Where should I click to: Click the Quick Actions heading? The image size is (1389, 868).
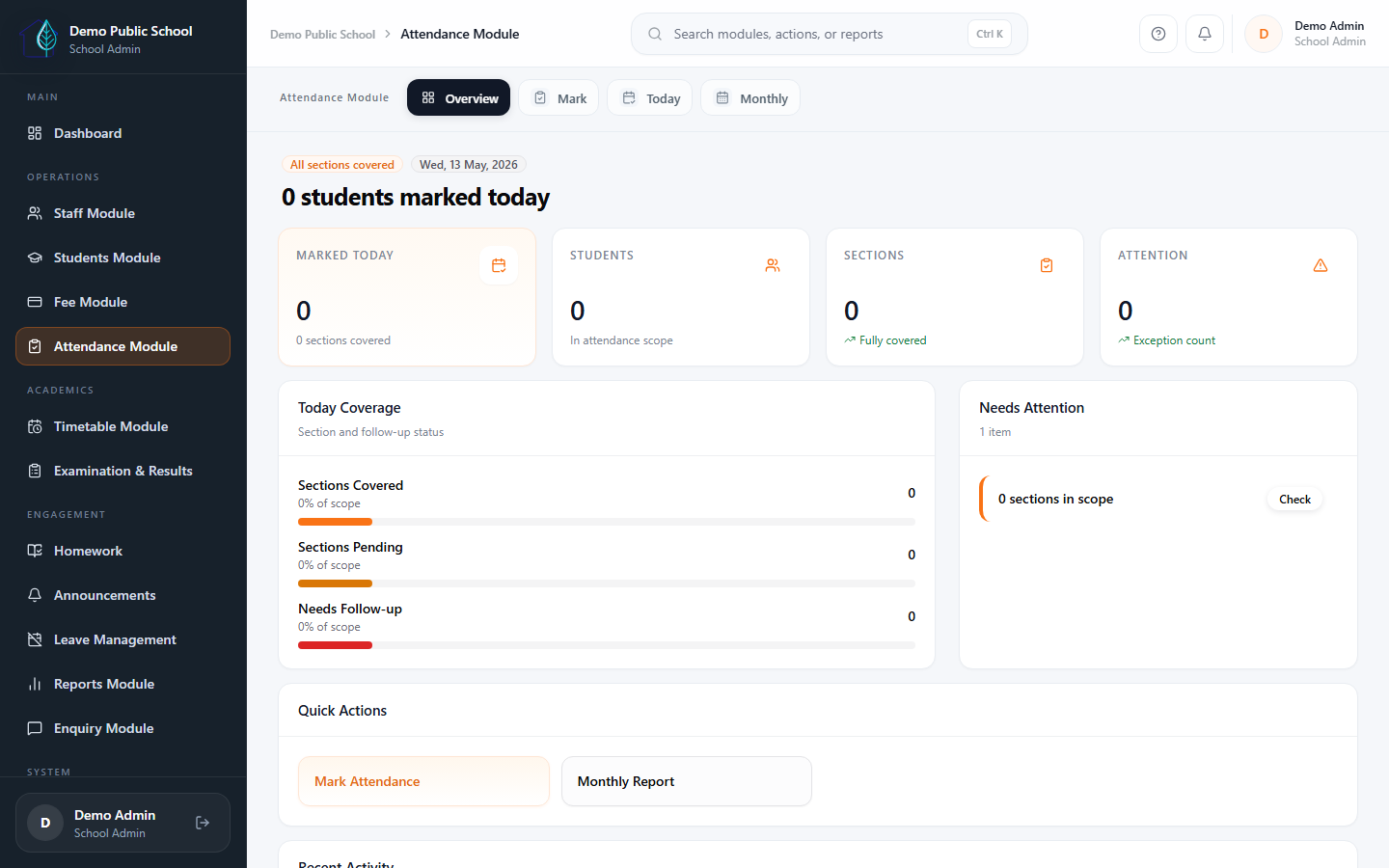tap(342, 711)
